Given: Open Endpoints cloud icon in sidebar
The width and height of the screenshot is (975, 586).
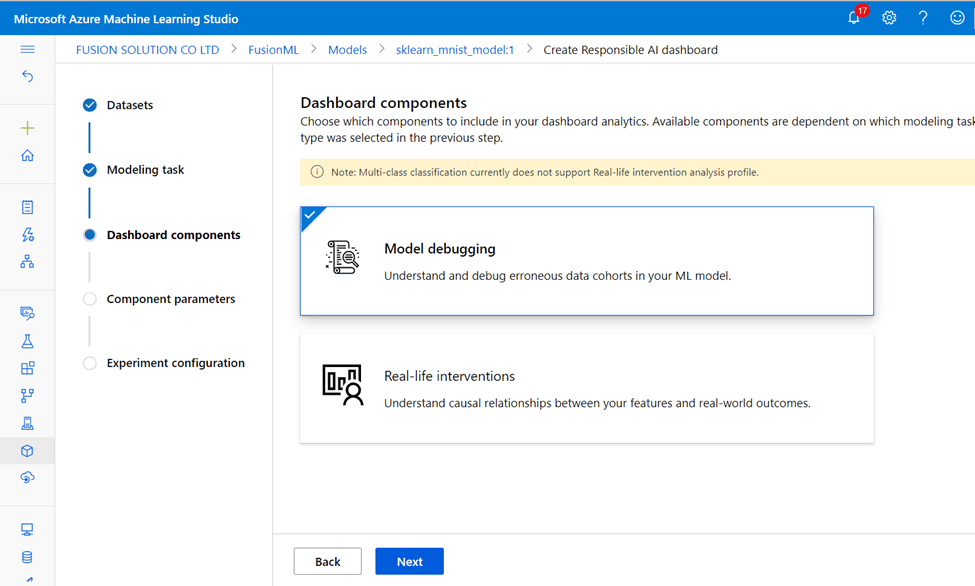Looking at the screenshot, I should click(27, 478).
